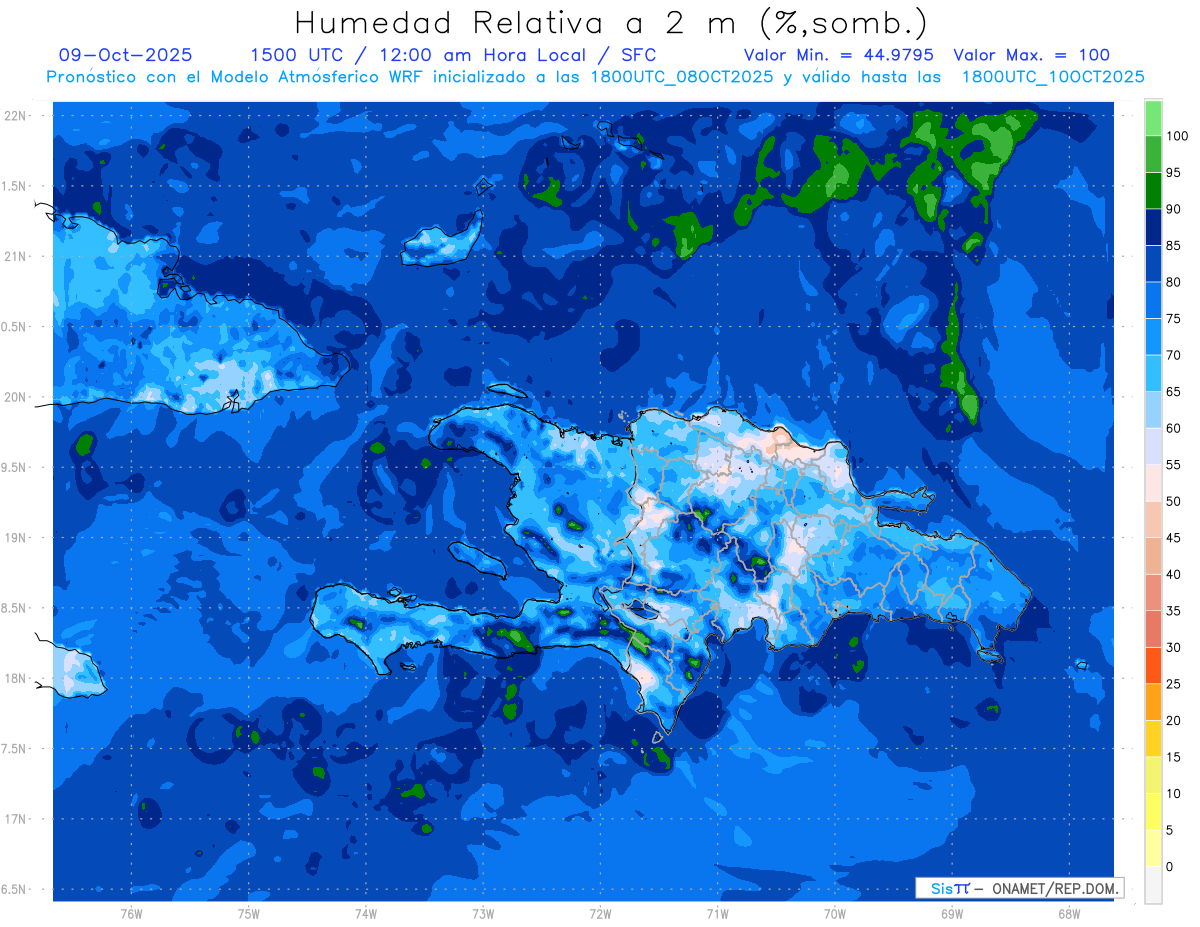The height and width of the screenshot is (927, 1200).
Task: Click the colorbar label '55'
Action: pos(1173,465)
